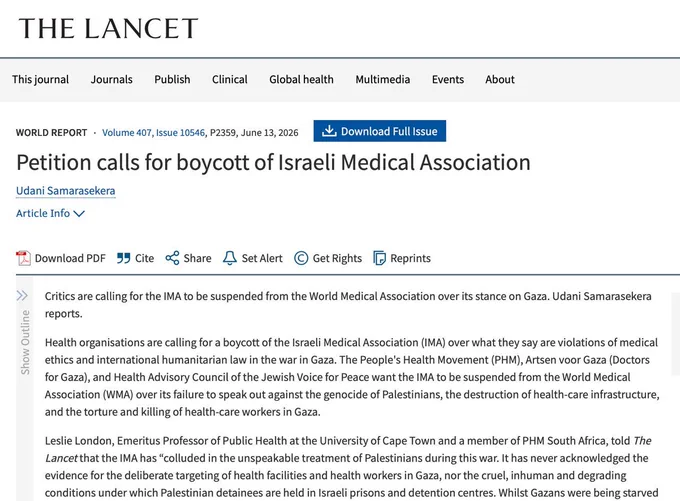
Task: Open Volume 407, Issue 10546 link
Action: pyautogui.click(x=153, y=133)
